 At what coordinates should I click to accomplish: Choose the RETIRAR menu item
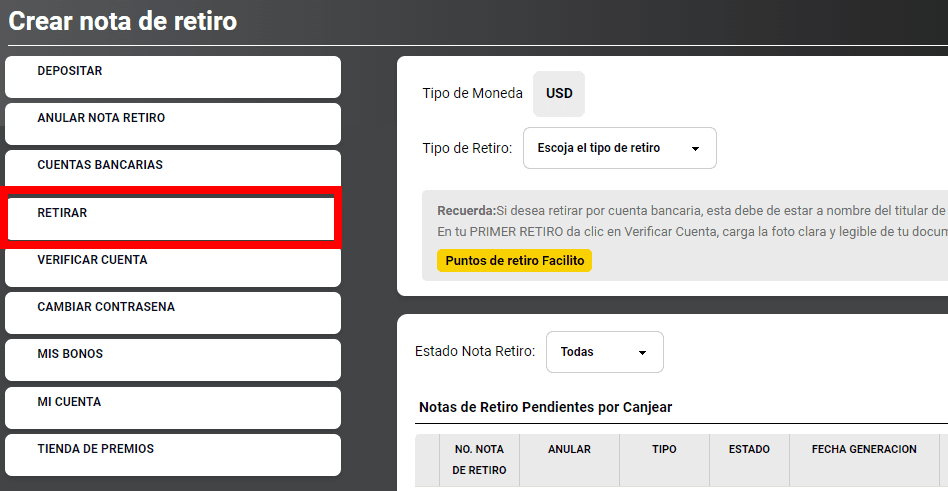[x=171, y=218]
